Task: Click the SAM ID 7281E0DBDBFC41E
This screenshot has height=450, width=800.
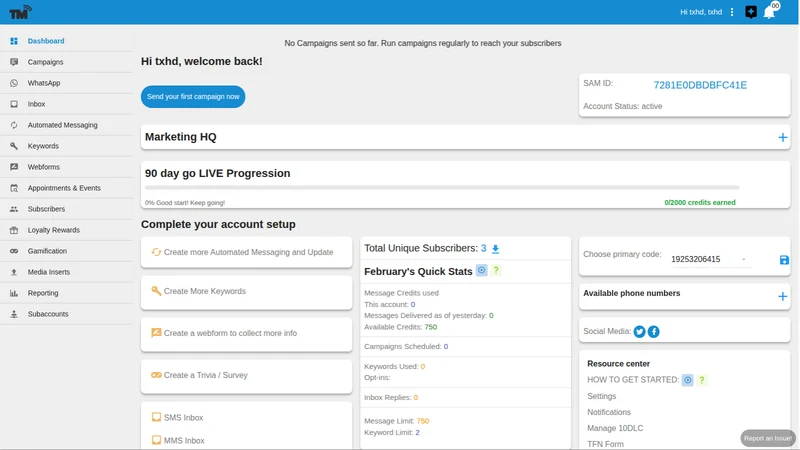Action: pyautogui.click(x=700, y=85)
